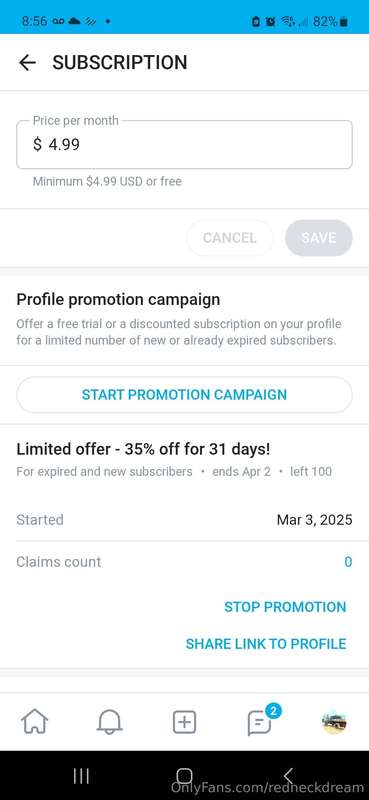Tap the alarm clock status icon

click(270, 21)
